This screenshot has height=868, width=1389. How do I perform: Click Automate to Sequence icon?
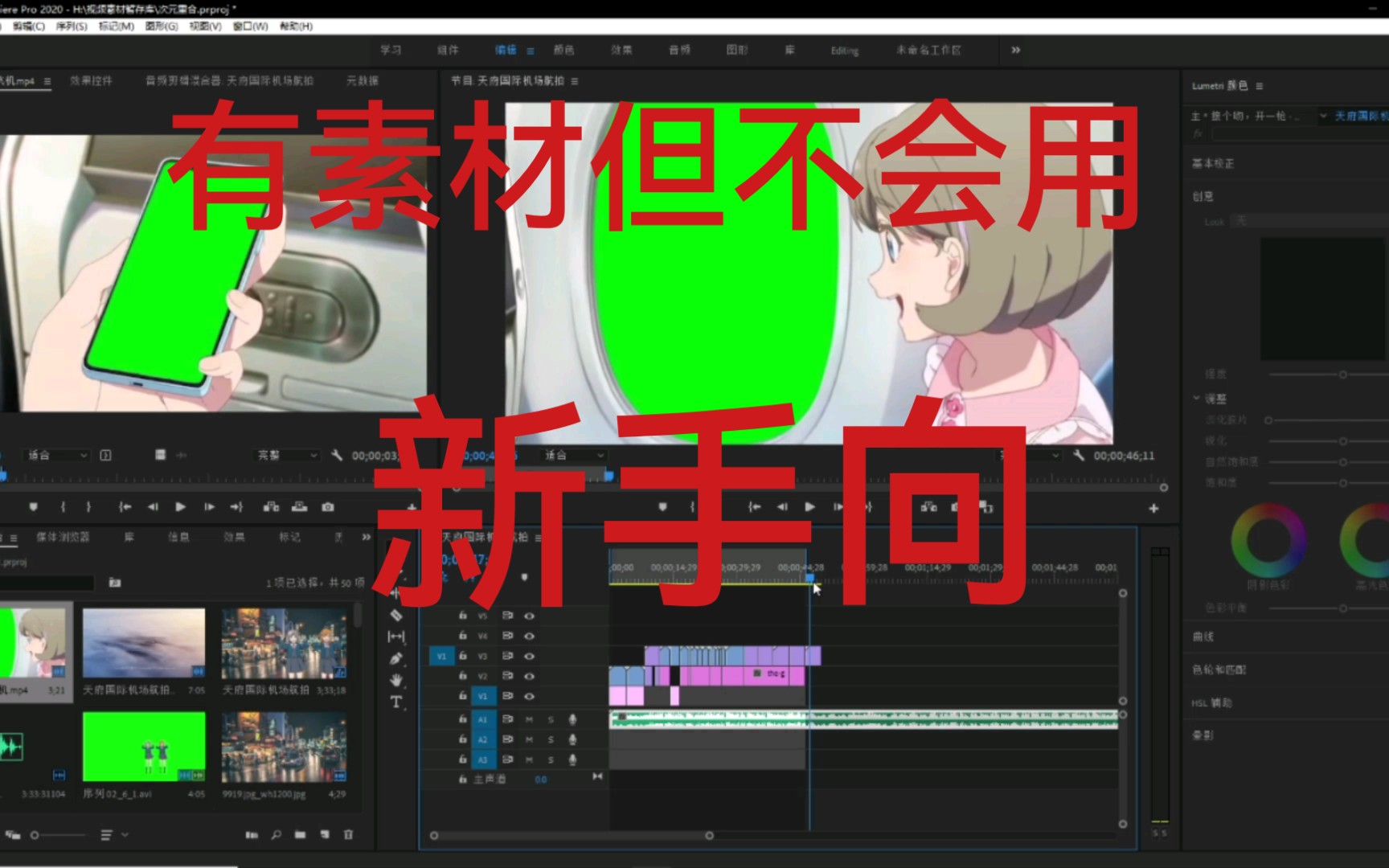click(252, 835)
